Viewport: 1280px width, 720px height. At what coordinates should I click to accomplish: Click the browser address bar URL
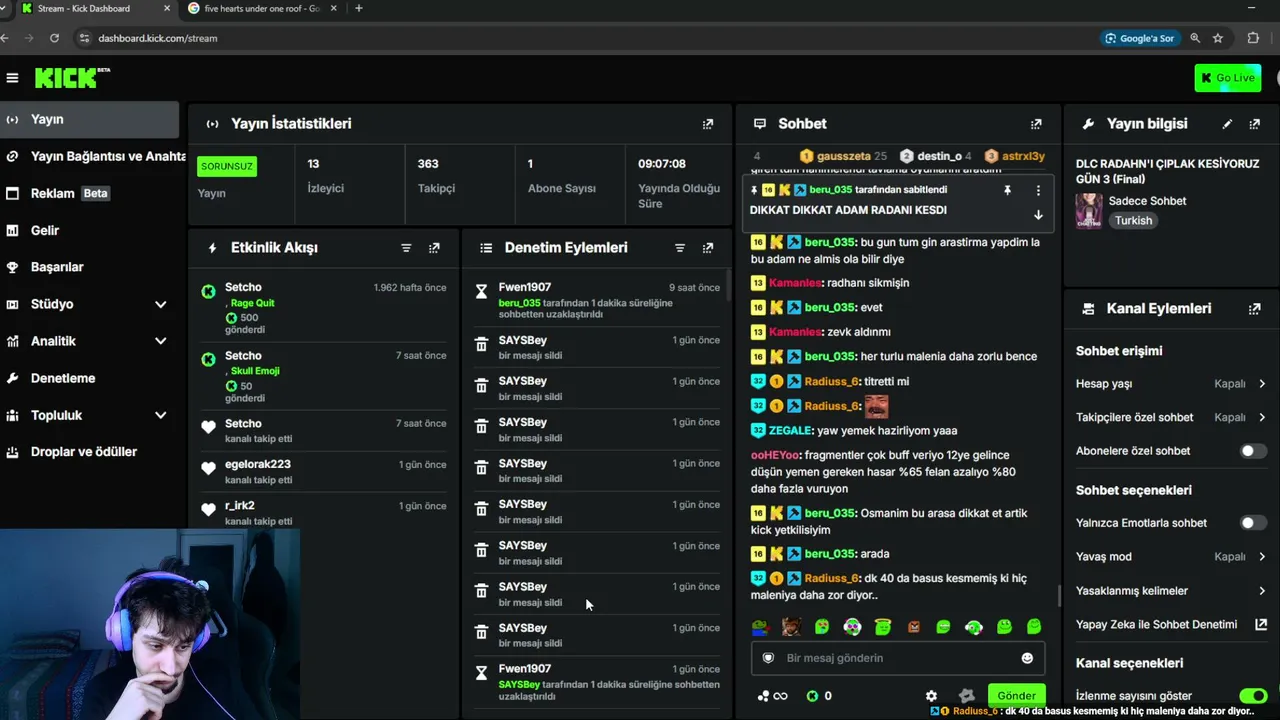click(x=158, y=38)
